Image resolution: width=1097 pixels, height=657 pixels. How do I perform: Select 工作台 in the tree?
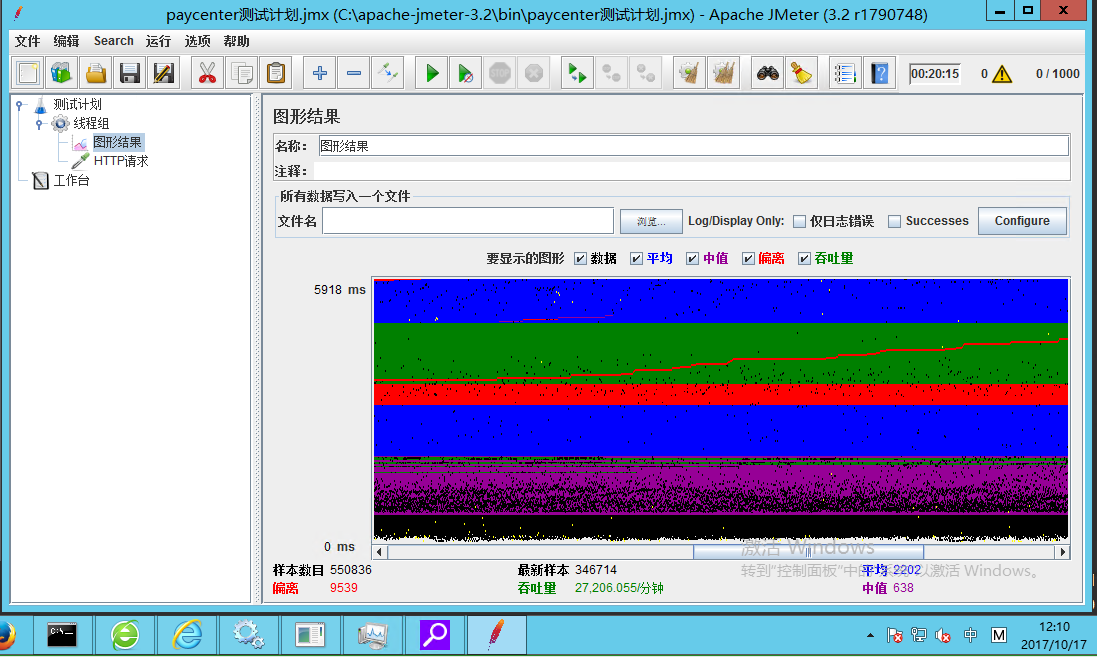(x=71, y=181)
